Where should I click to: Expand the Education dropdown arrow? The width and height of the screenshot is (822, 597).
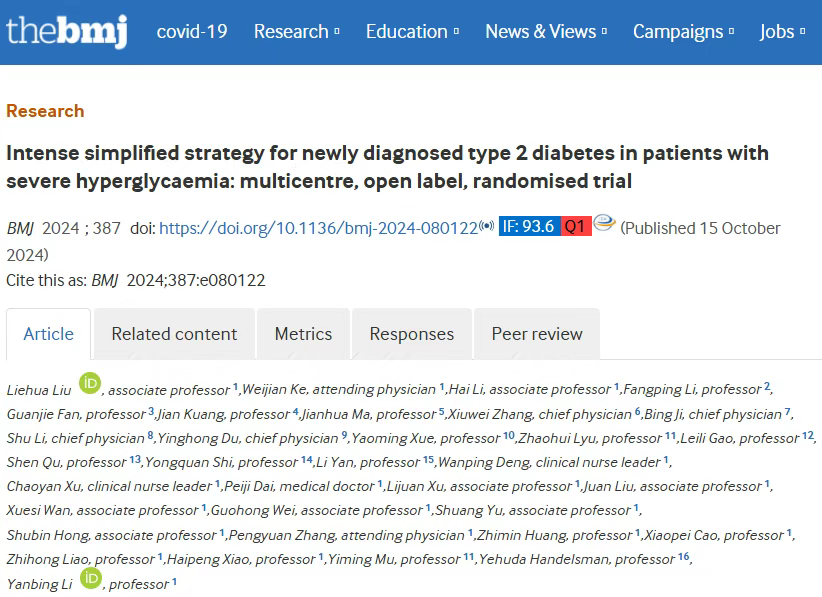(x=456, y=31)
